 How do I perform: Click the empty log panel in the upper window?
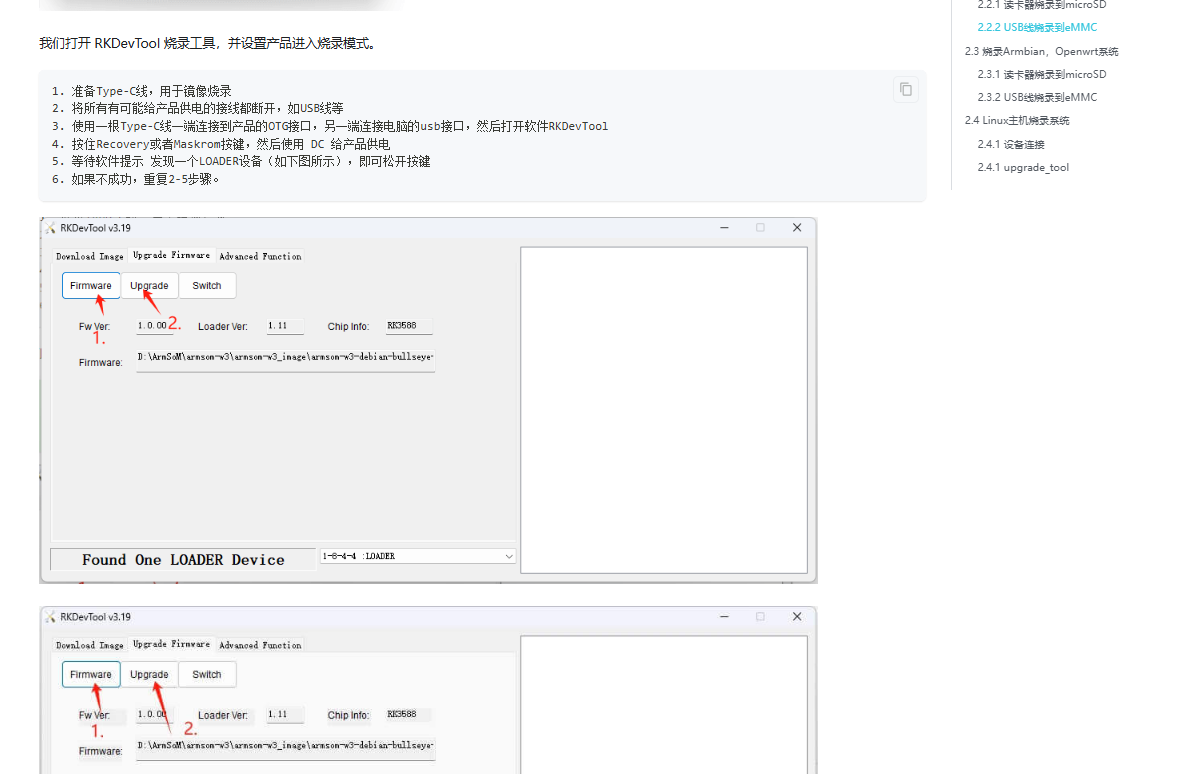[x=663, y=410]
